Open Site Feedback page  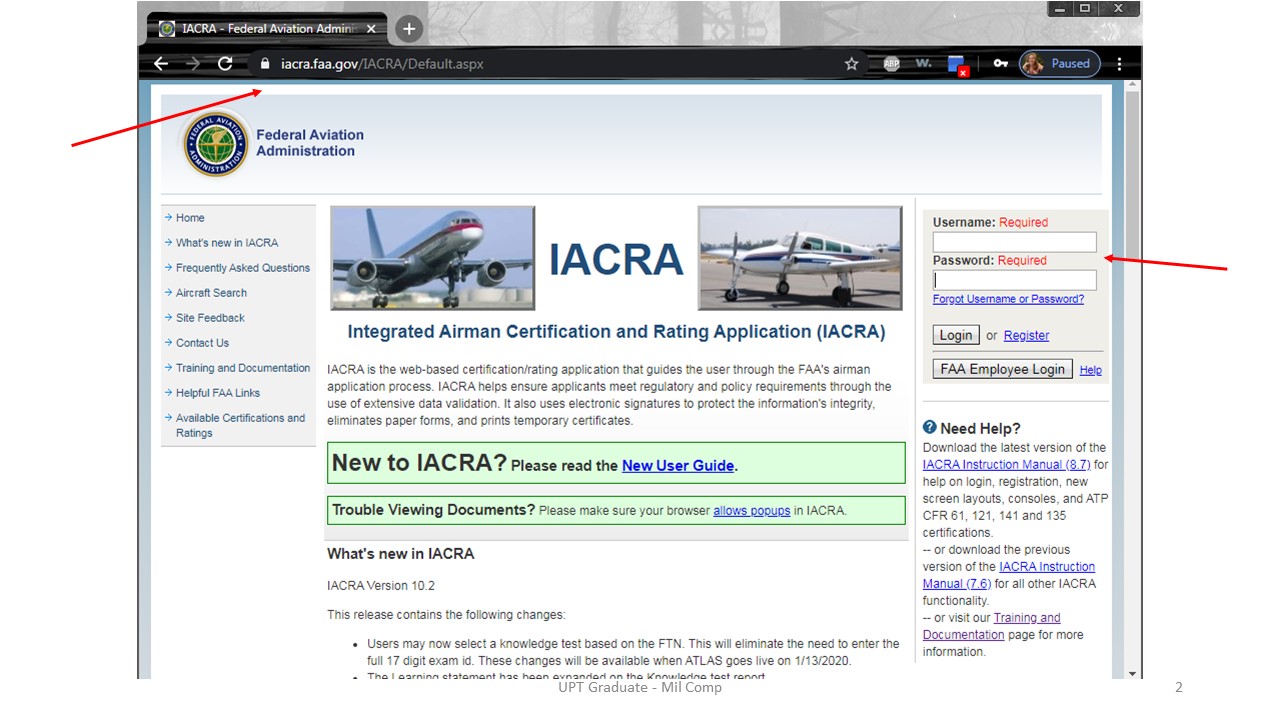pos(210,318)
